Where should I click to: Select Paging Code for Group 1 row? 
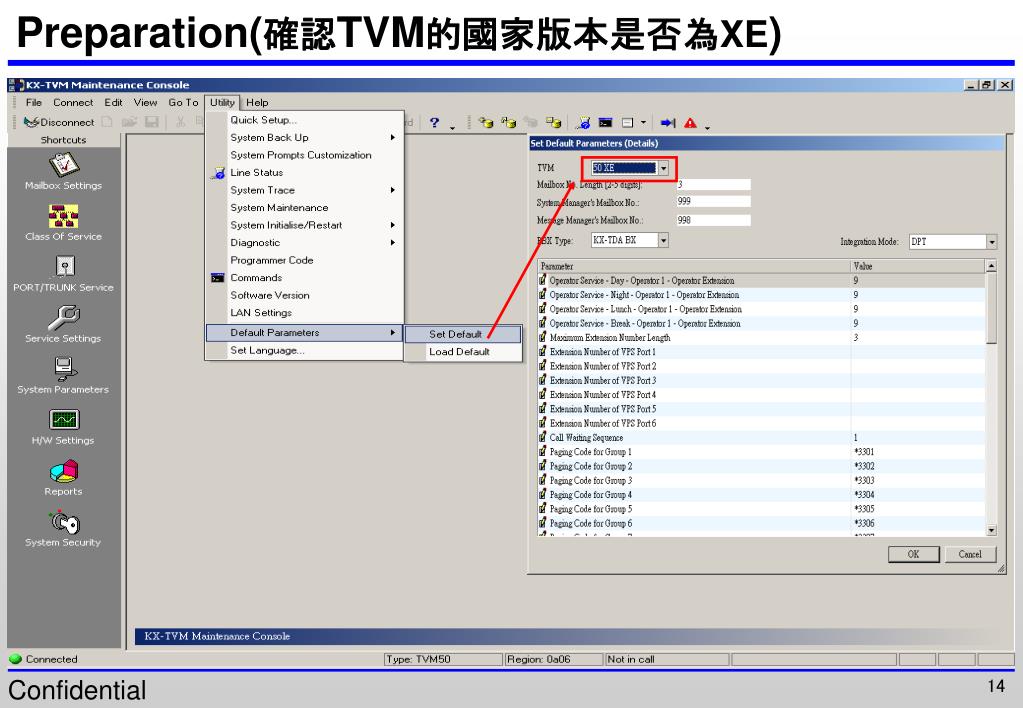[x=761, y=452]
